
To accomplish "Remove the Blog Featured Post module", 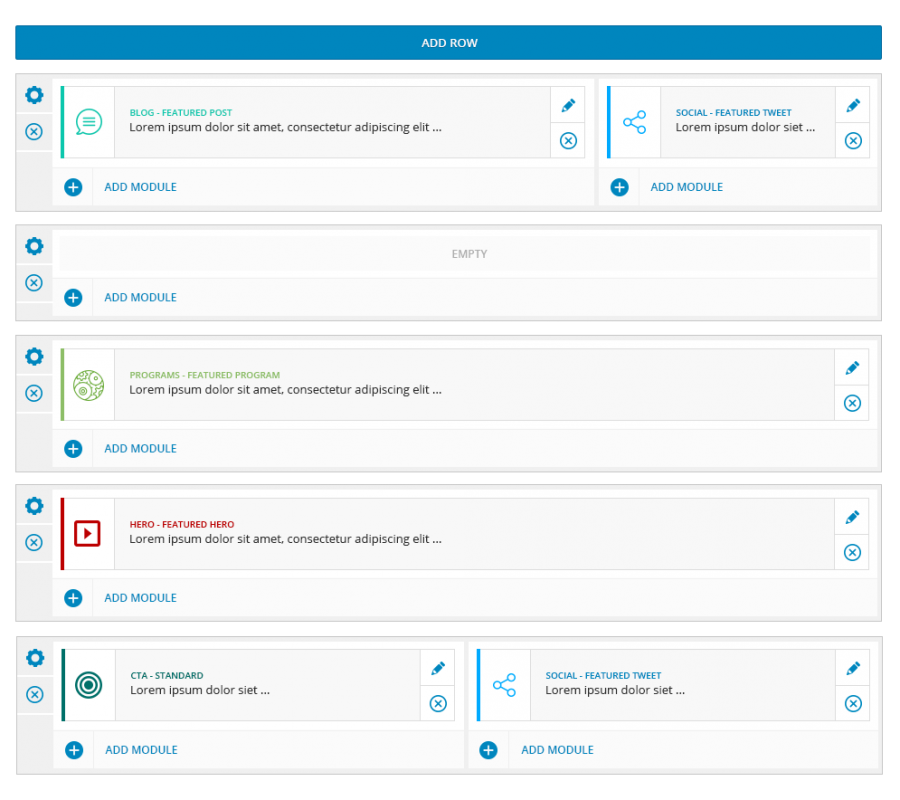I will 568,141.
